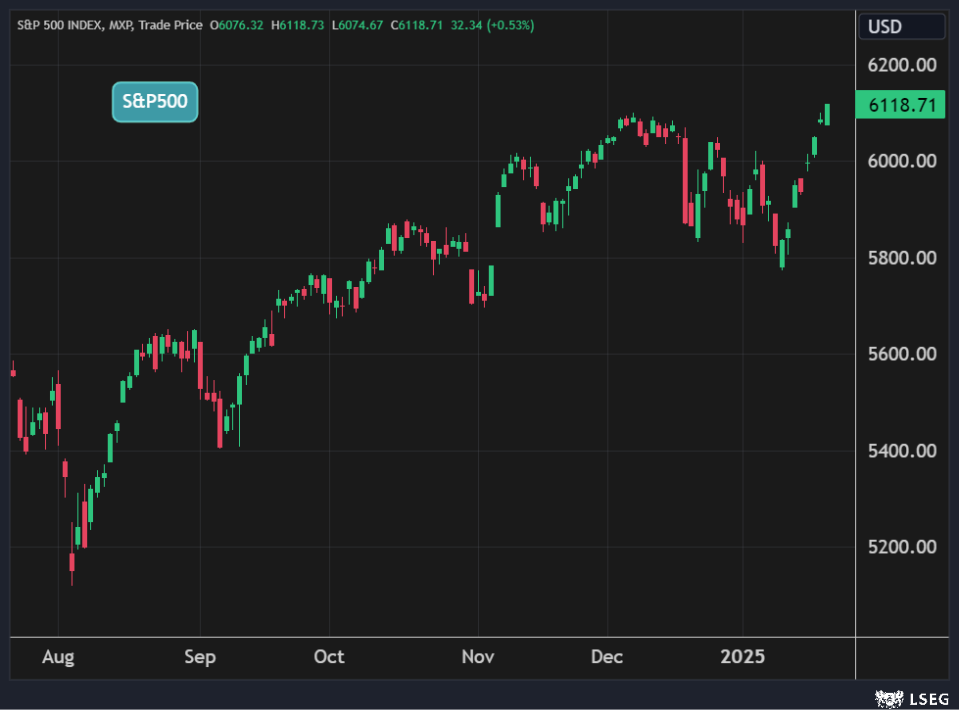Screen dimensions: 959x710
Task: Open the USD currency selector
Action: click(x=885, y=27)
